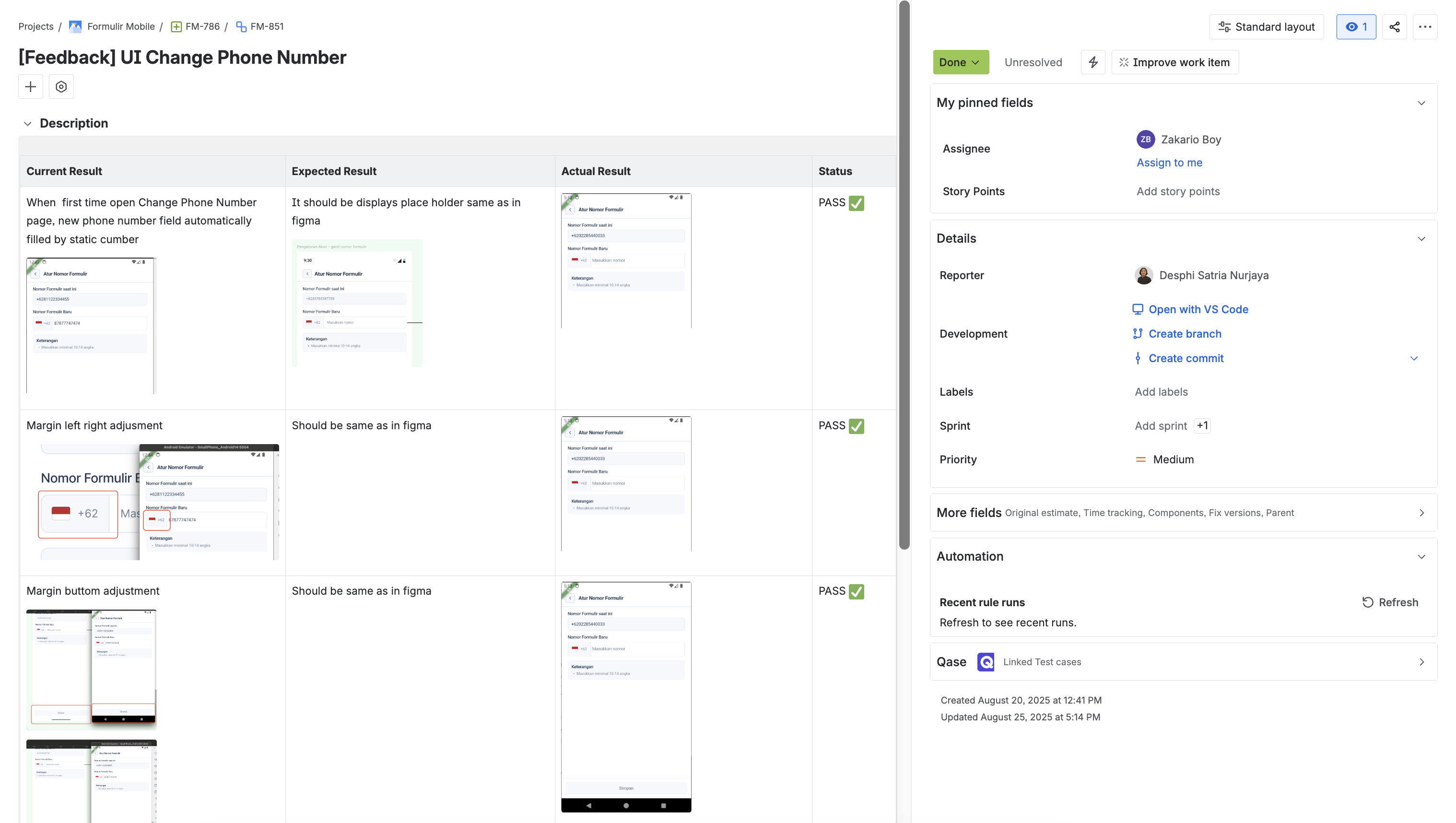Viewport: 1456px width, 823px height.
Task: Open the share icon button
Action: click(x=1395, y=27)
